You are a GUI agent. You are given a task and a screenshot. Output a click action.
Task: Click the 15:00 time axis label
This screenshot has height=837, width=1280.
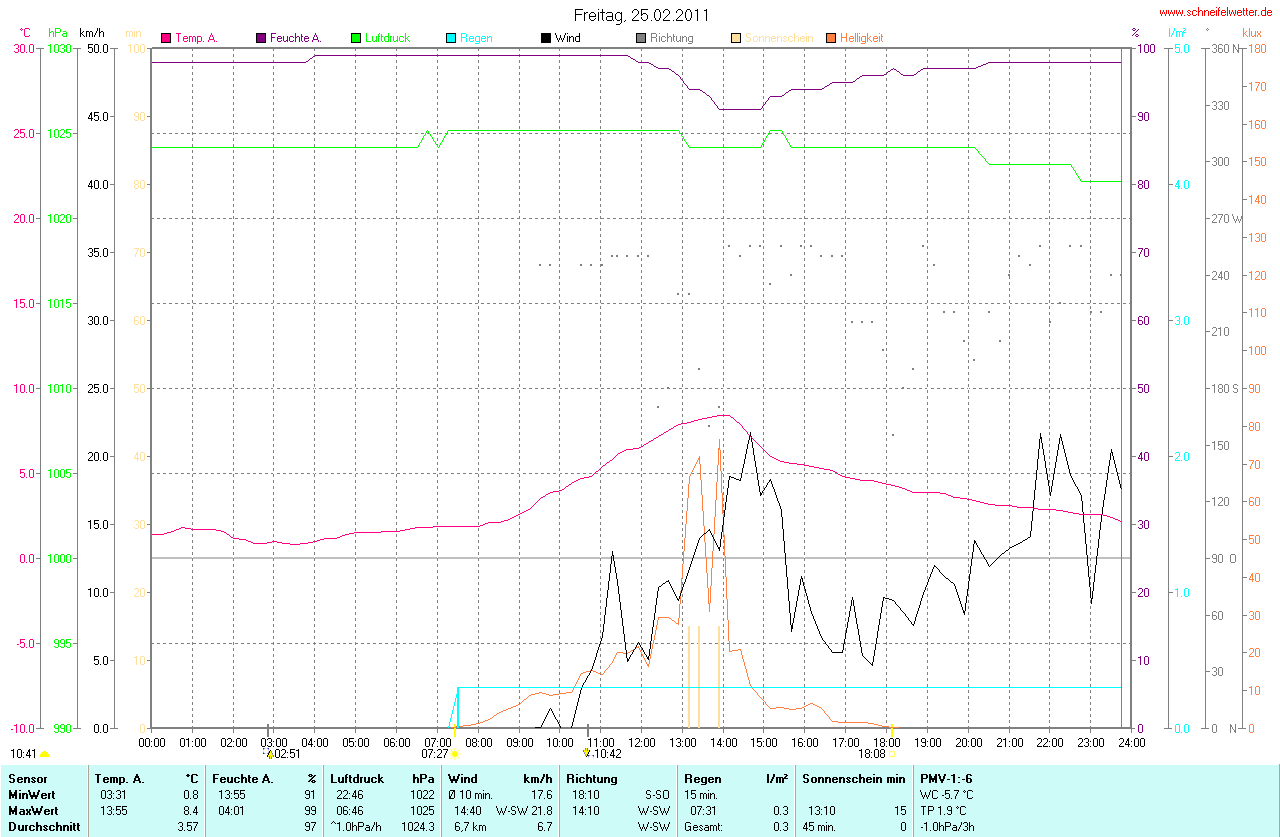pos(764,743)
